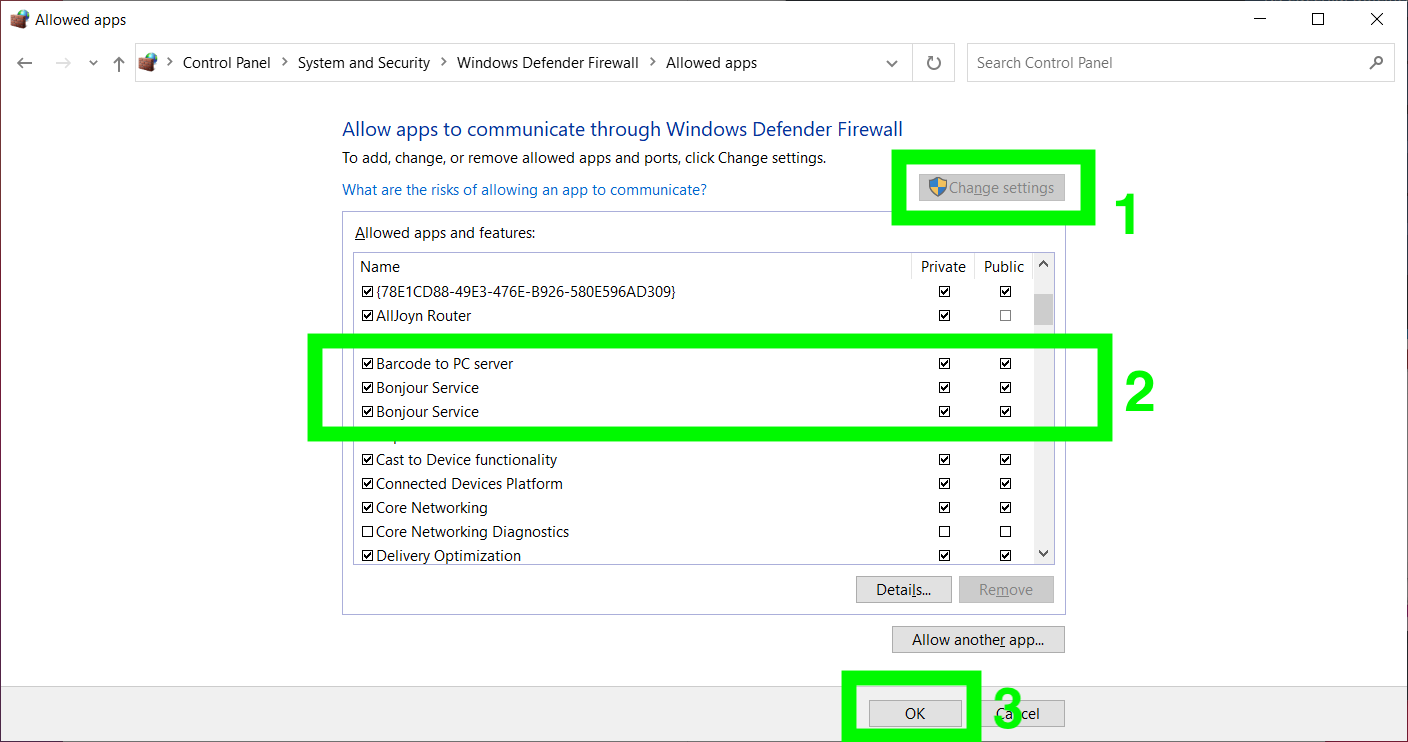
Task: Click the Allowed apps title bar icon
Action: pyautogui.click(x=19, y=19)
